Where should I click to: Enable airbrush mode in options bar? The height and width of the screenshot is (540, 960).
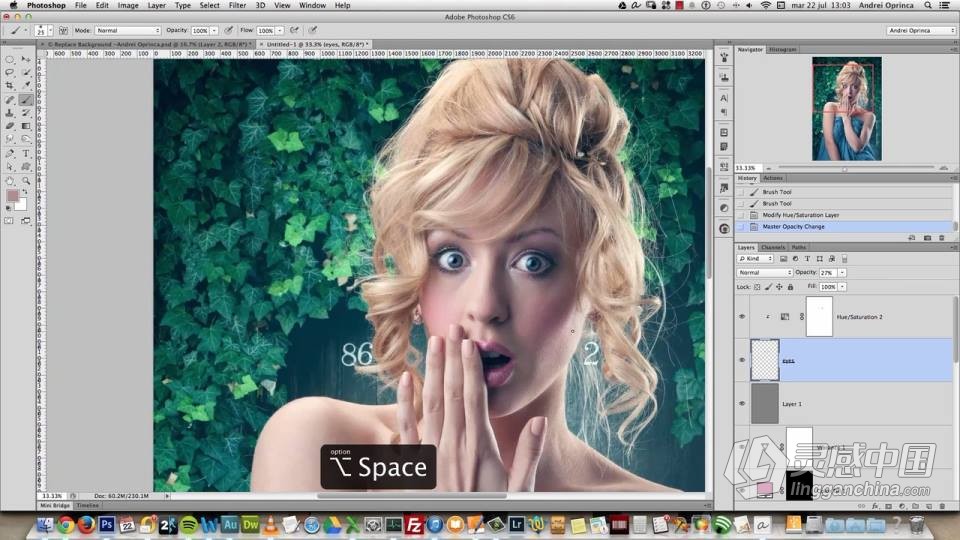pos(294,30)
